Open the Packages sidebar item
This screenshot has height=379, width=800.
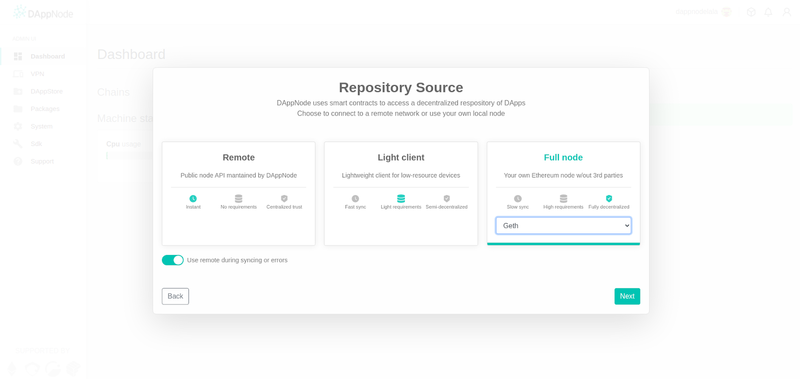coord(44,109)
